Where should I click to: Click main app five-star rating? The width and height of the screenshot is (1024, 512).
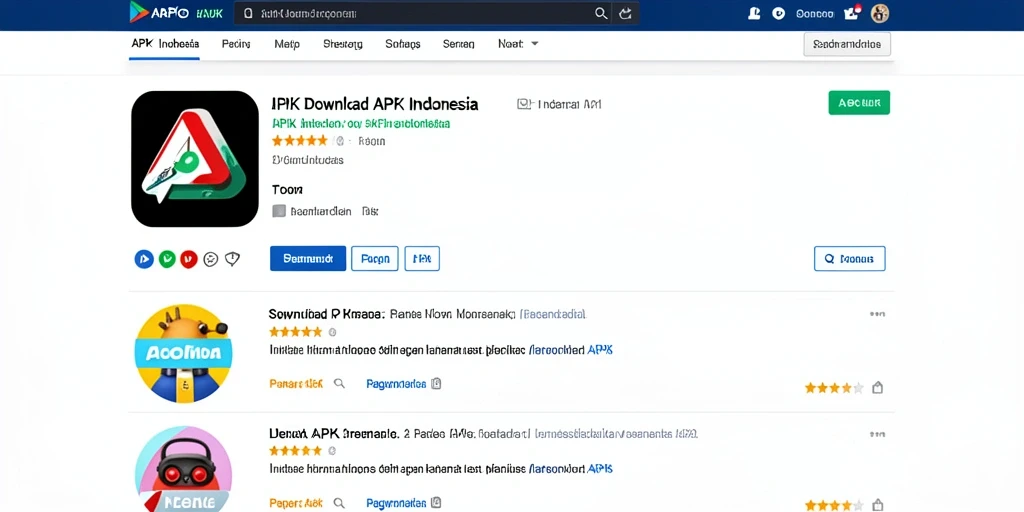(x=299, y=140)
